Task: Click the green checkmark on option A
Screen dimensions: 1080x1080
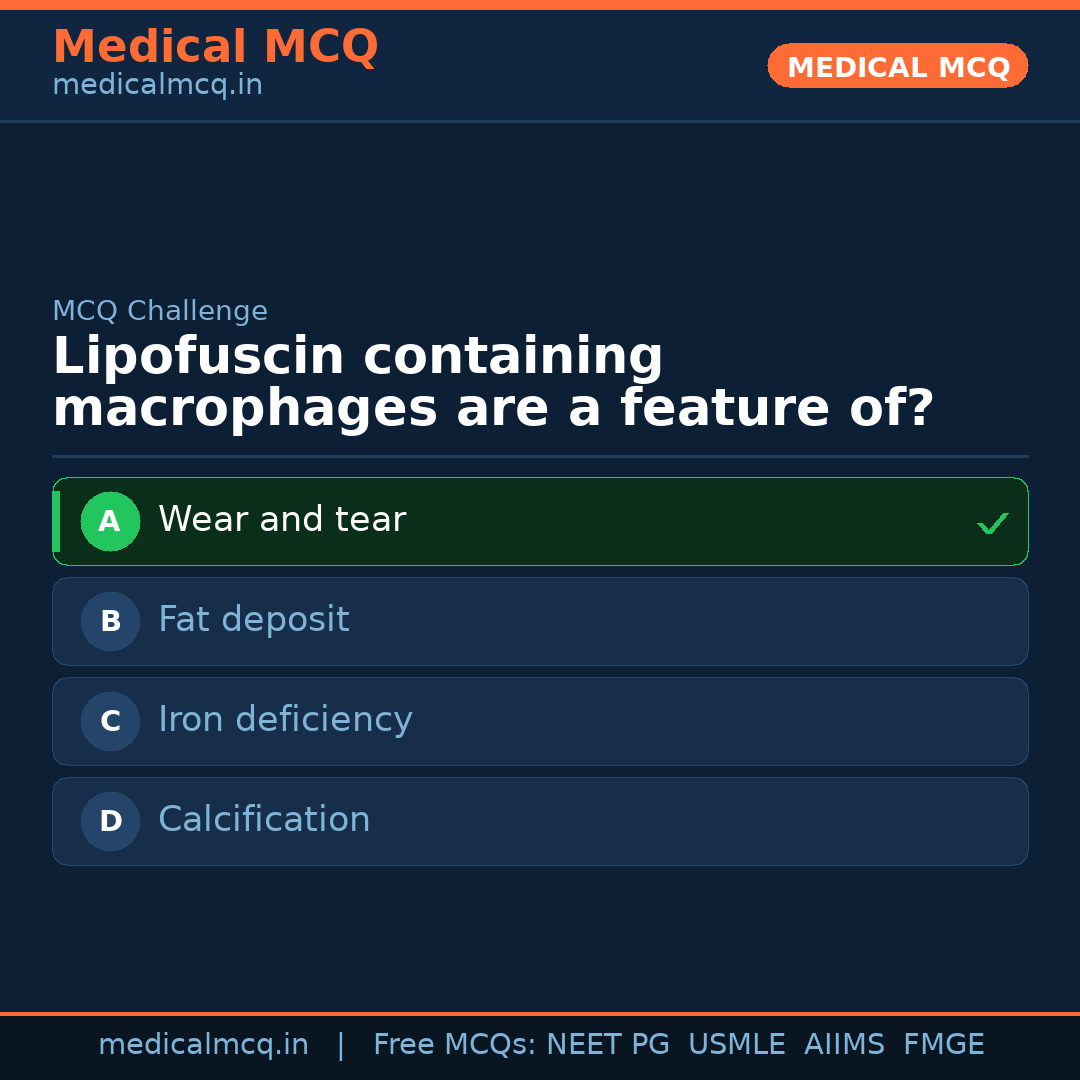Action: 992,523
